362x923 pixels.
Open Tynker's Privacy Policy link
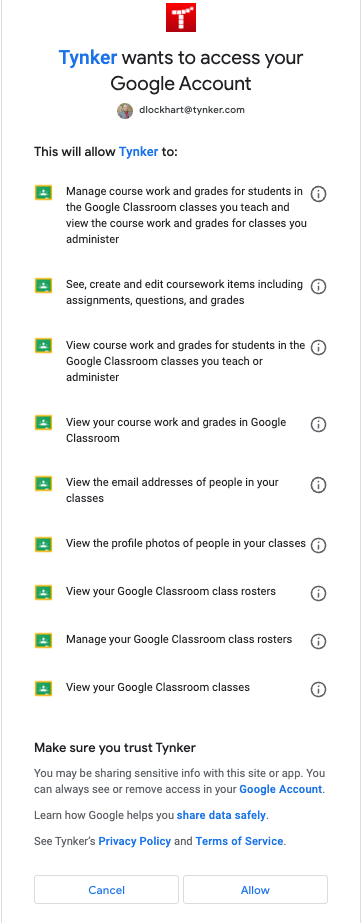click(135, 841)
